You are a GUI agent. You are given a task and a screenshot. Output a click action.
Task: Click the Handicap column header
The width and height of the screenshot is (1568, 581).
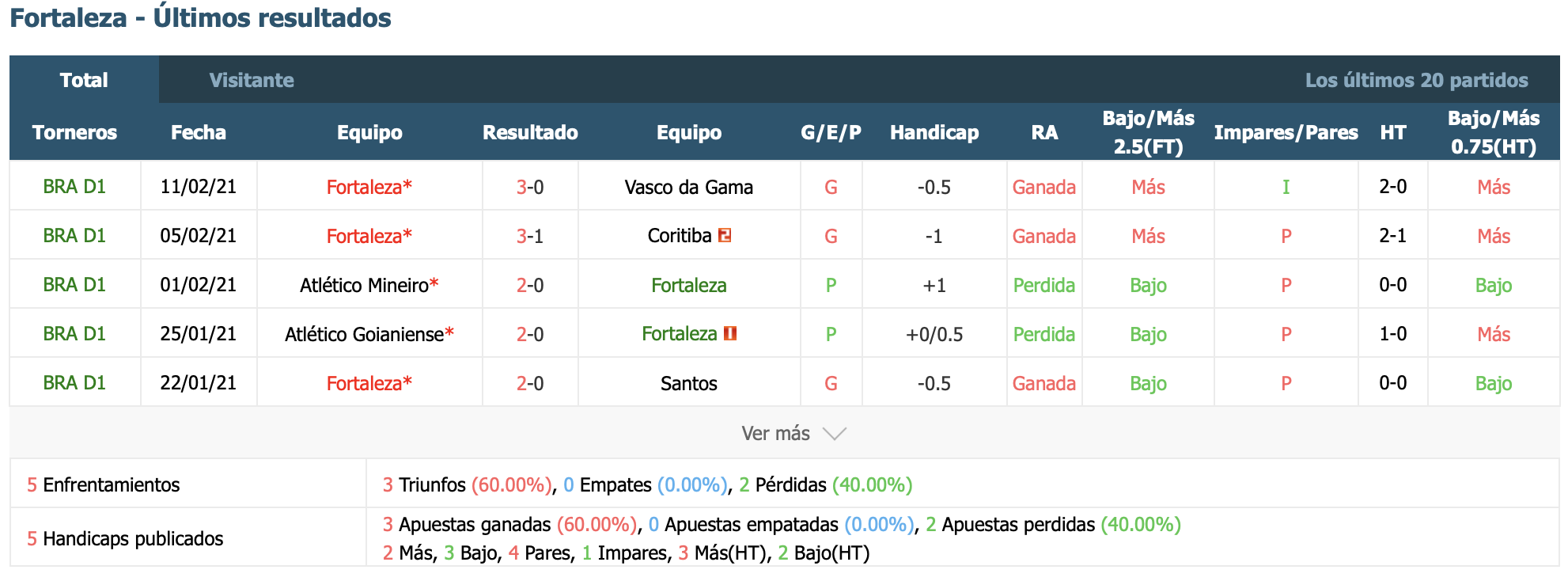point(934,132)
